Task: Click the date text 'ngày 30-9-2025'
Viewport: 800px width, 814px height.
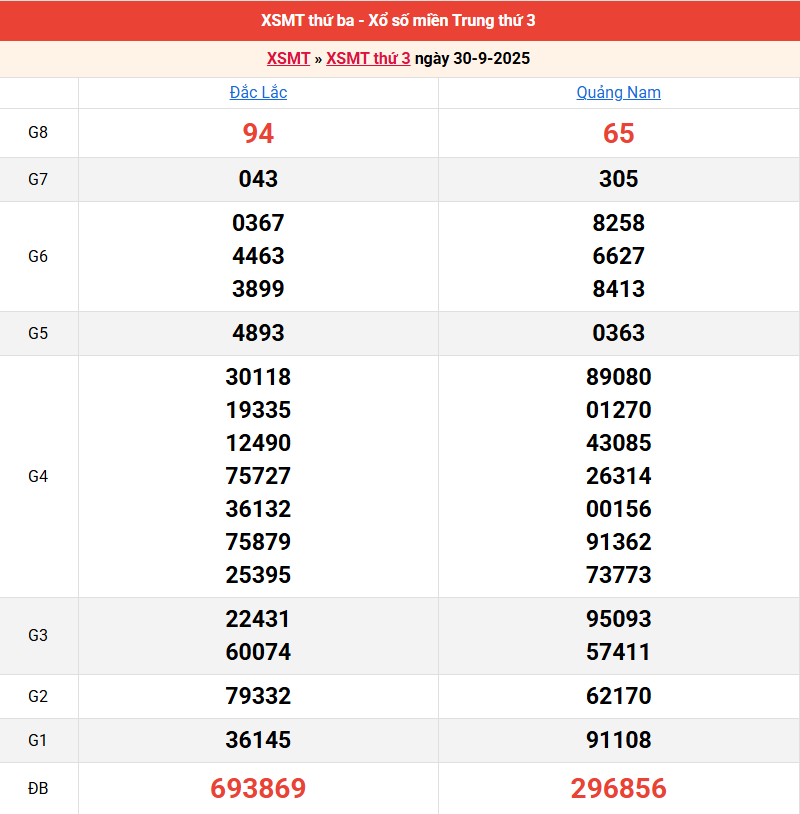Action: (x=472, y=59)
